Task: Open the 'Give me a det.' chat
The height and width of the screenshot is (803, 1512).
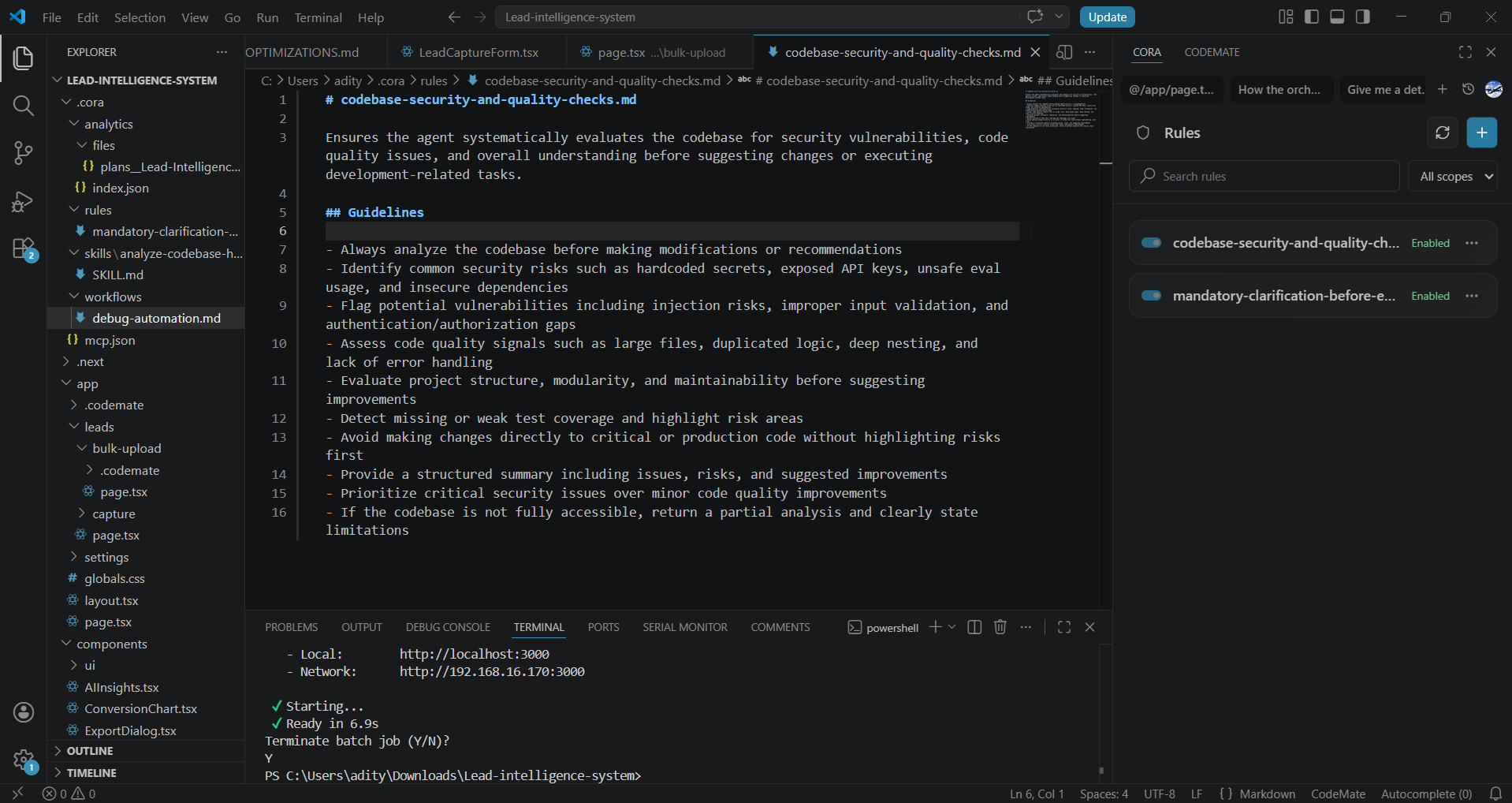Action: (x=1386, y=90)
